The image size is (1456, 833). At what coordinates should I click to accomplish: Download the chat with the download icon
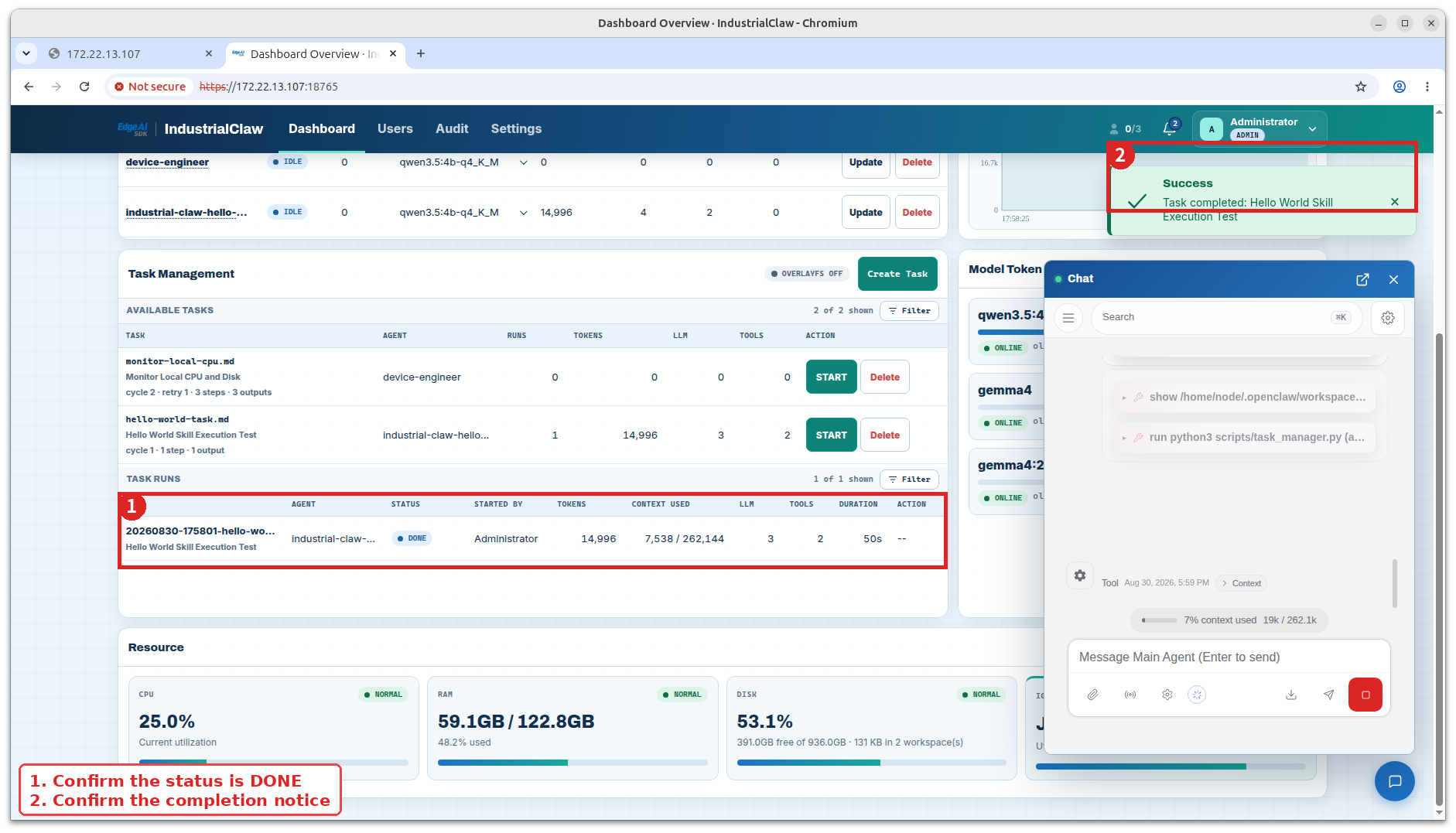point(1291,695)
